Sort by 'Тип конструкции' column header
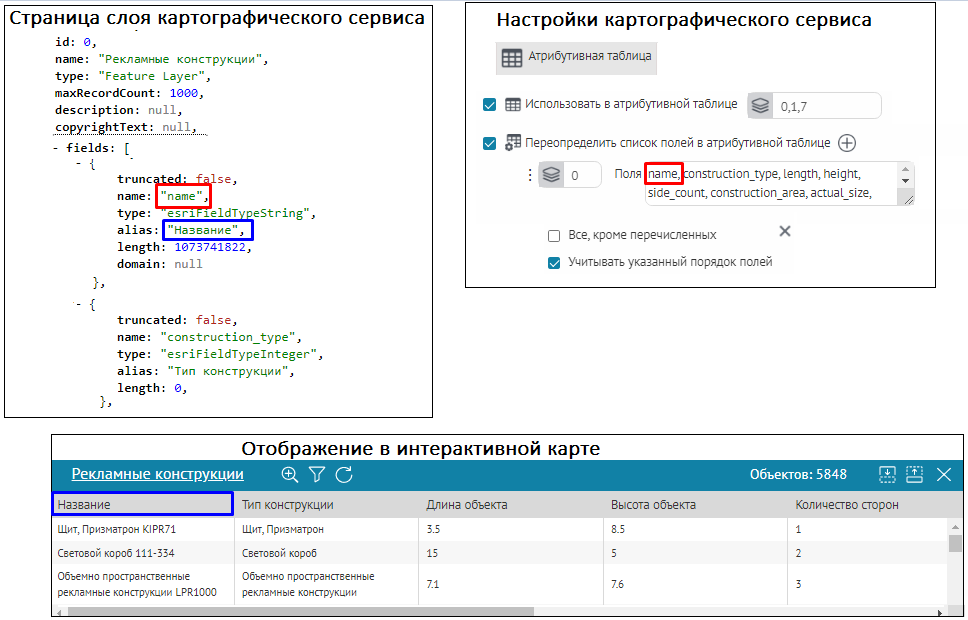 point(288,505)
